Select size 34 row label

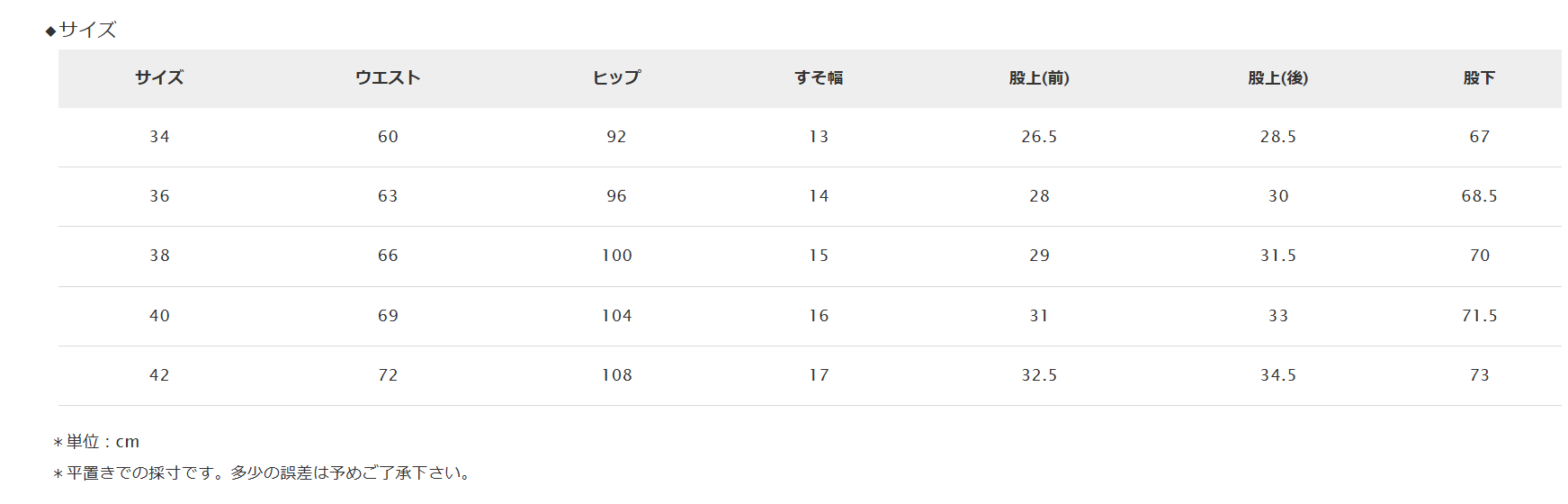(x=159, y=137)
